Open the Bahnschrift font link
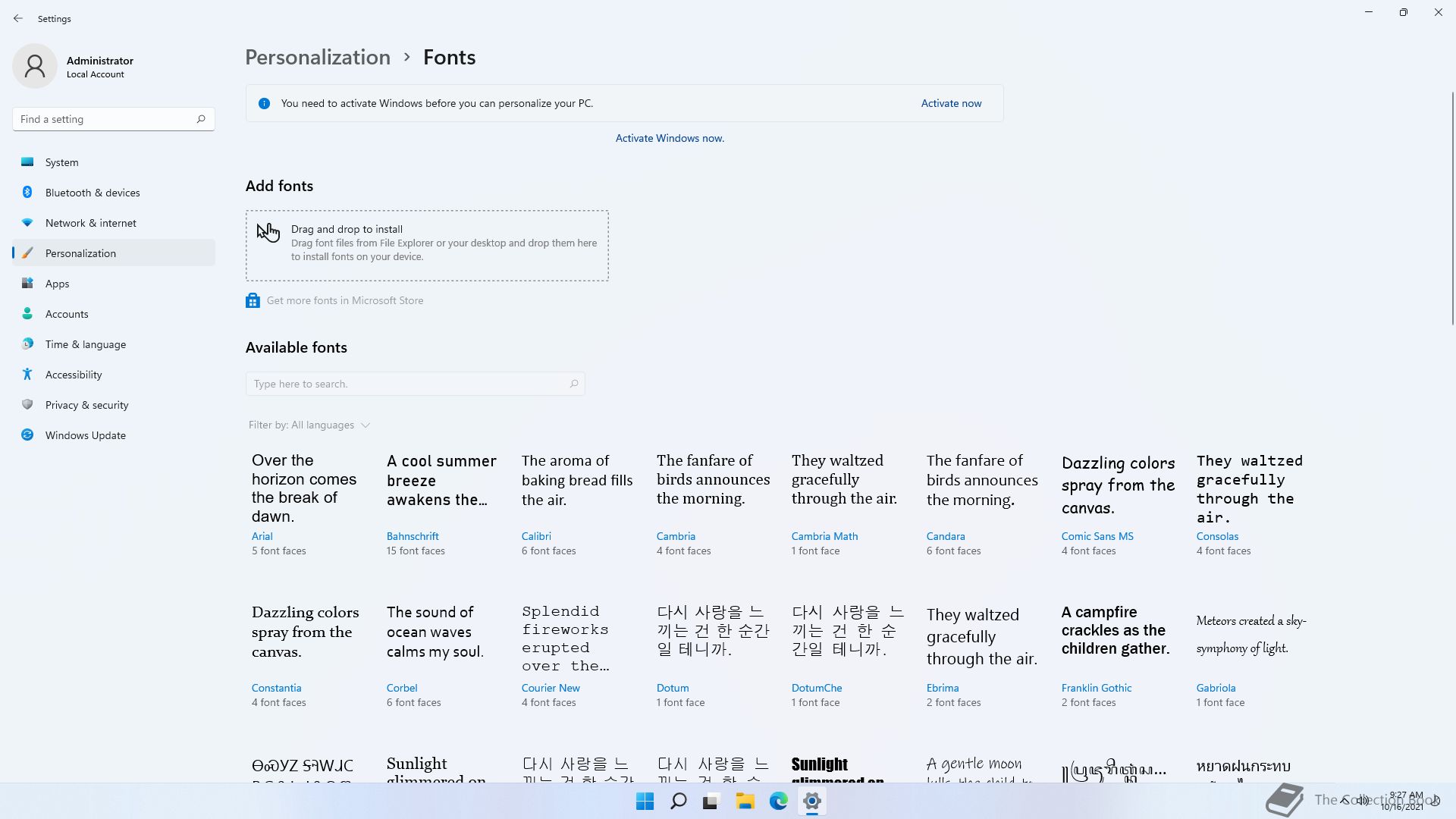The width and height of the screenshot is (1456, 819). [x=413, y=536]
